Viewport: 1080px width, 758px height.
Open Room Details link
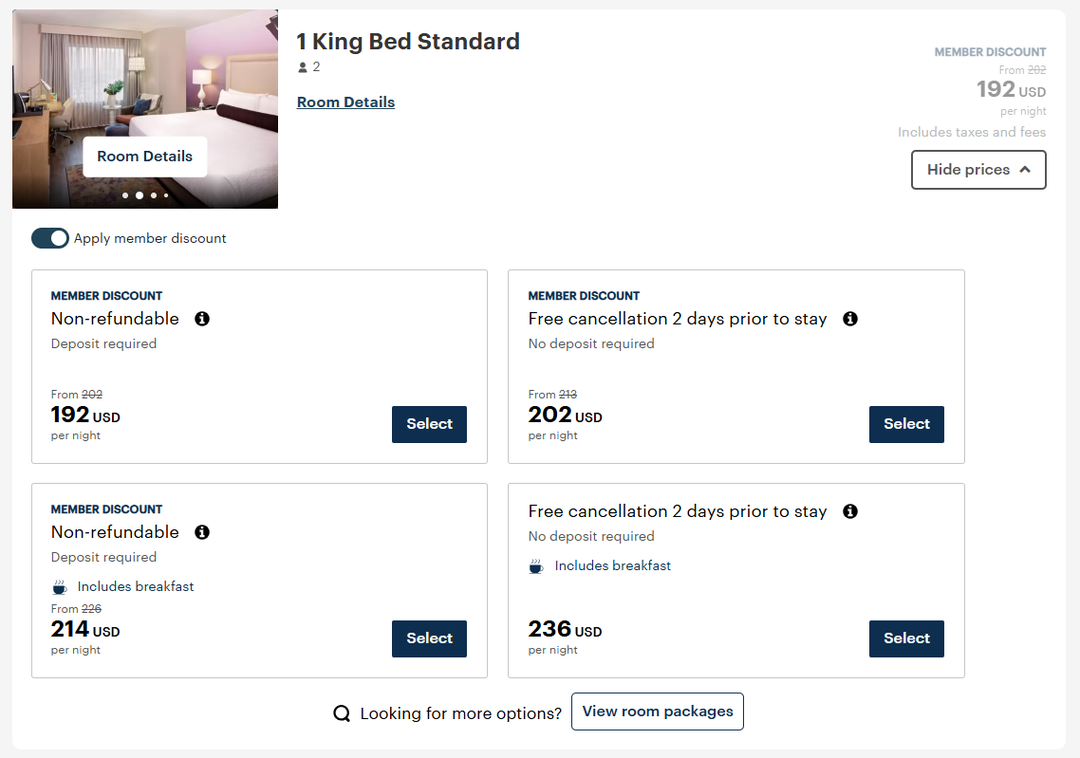point(345,102)
